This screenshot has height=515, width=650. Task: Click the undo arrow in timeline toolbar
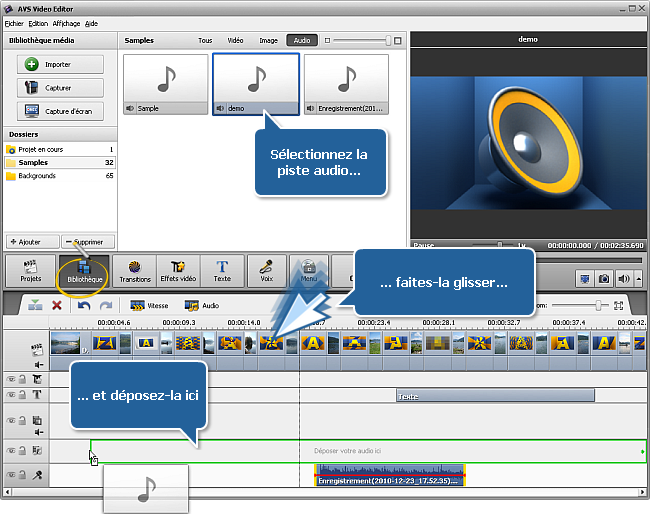click(85, 305)
